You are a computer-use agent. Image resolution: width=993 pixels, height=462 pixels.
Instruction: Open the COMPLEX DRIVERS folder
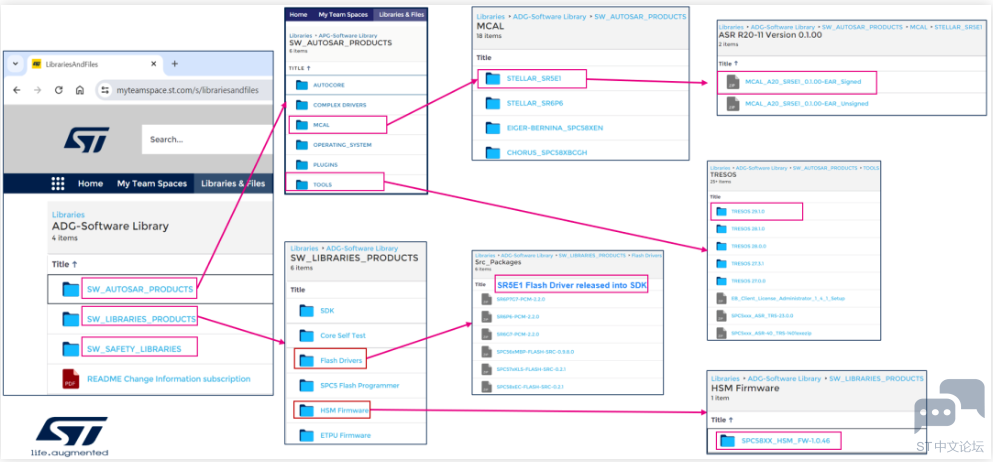coord(339,104)
